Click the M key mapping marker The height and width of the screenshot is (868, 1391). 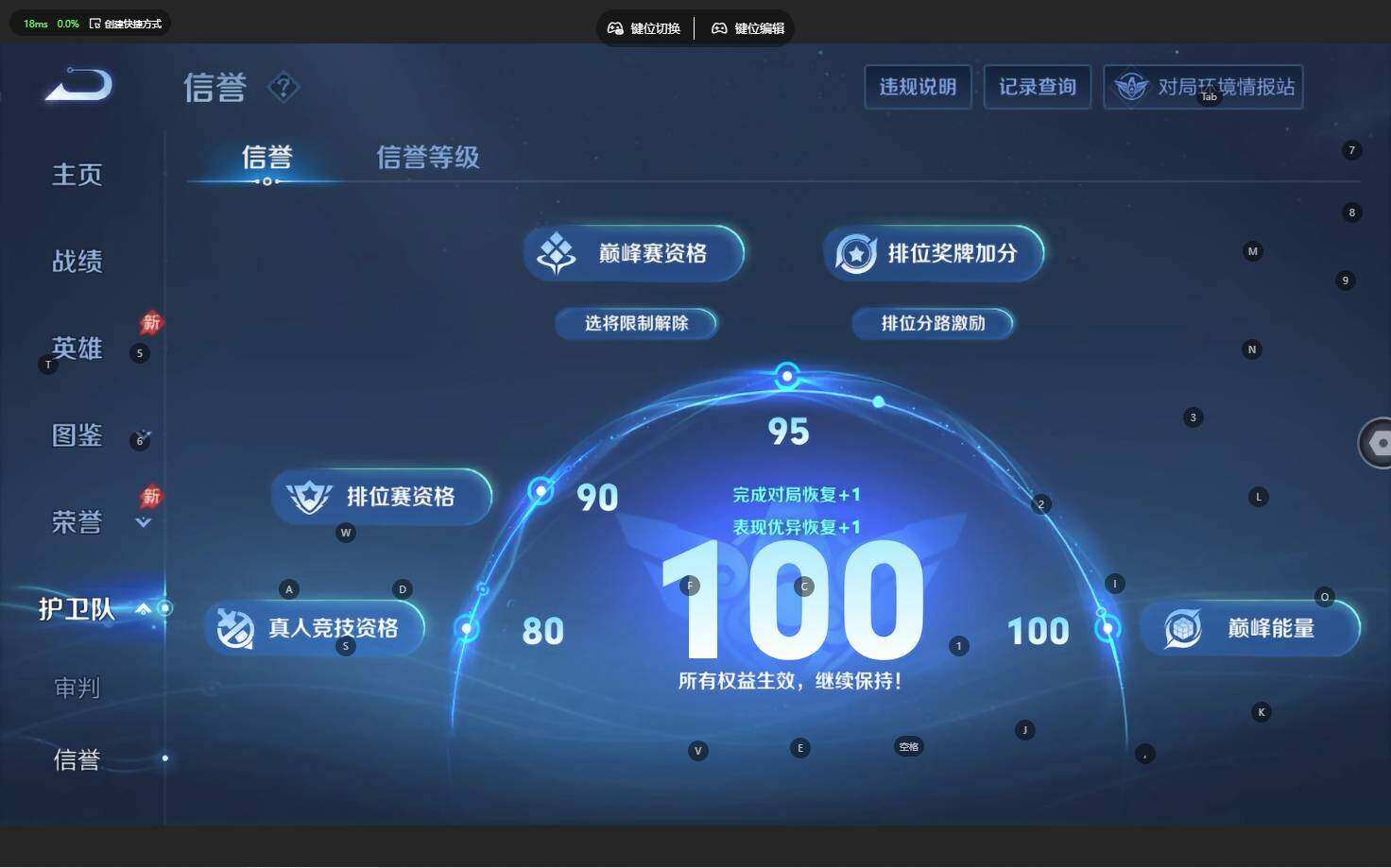[1253, 251]
